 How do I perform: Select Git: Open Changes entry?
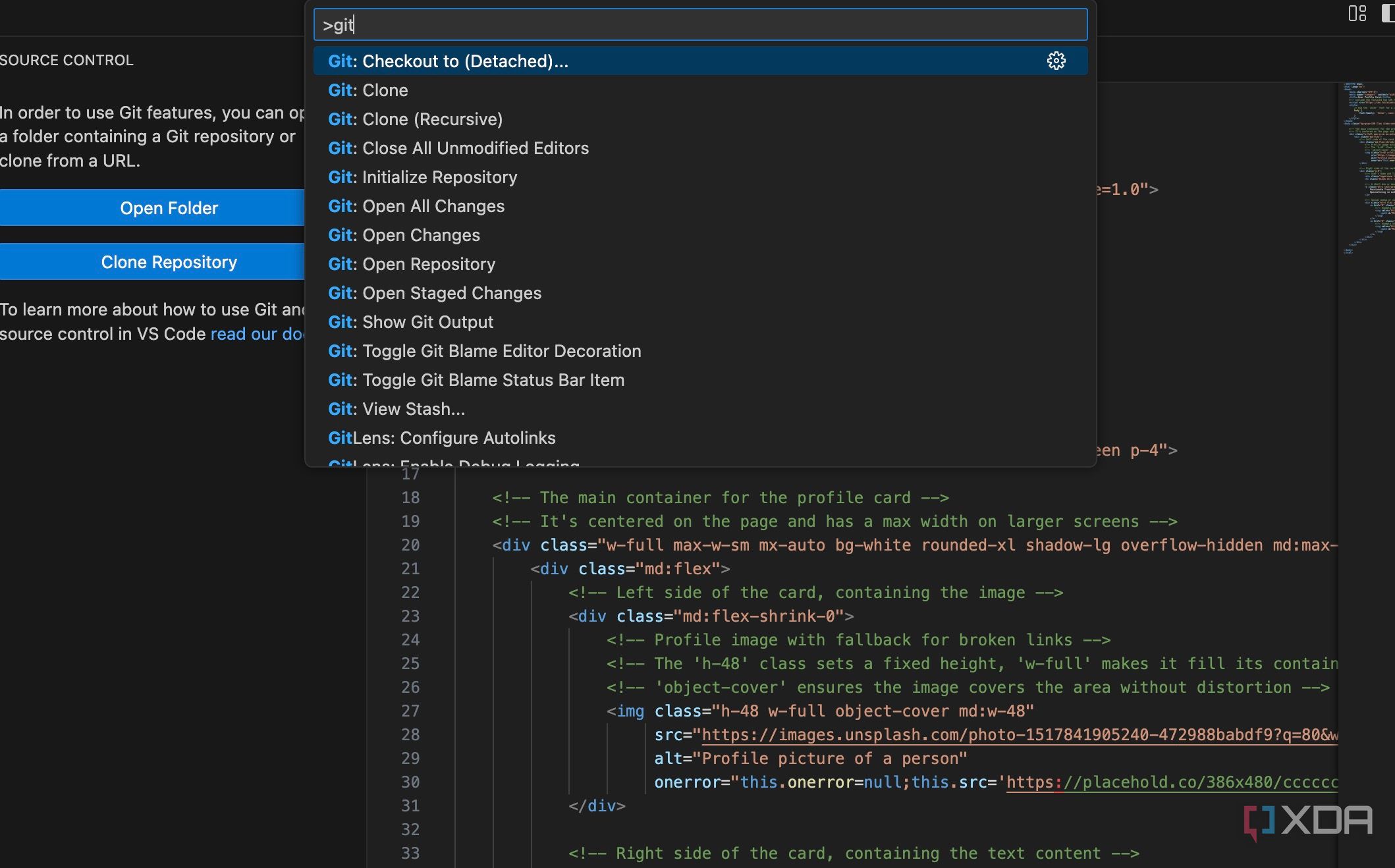click(x=700, y=235)
